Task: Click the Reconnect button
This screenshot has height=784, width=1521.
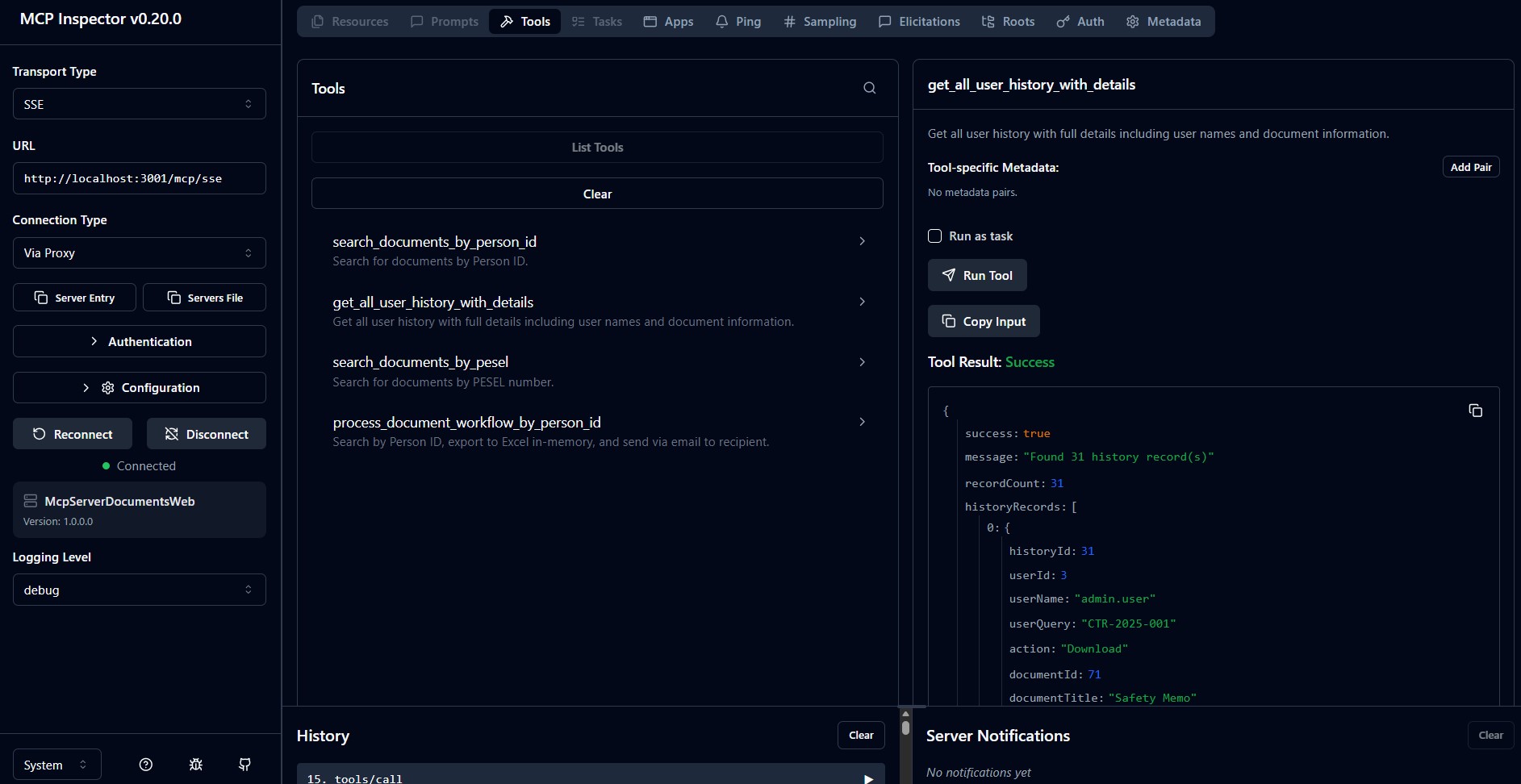Action: coord(73,434)
